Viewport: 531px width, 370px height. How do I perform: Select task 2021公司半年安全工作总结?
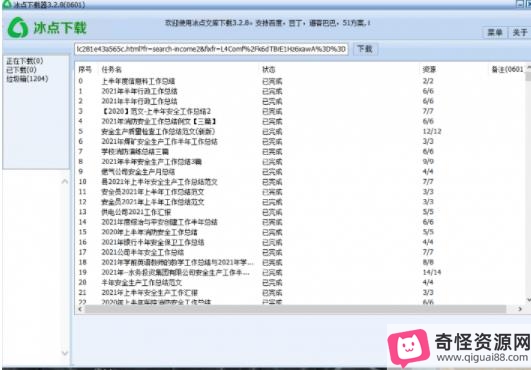click(143, 252)
